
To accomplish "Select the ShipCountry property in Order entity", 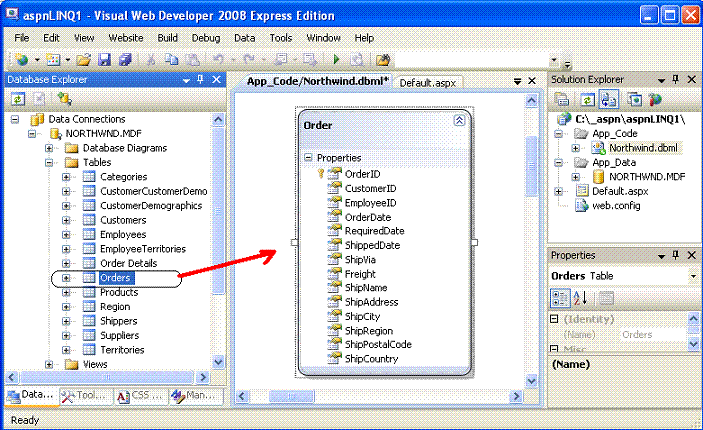I will coord(371,359).
